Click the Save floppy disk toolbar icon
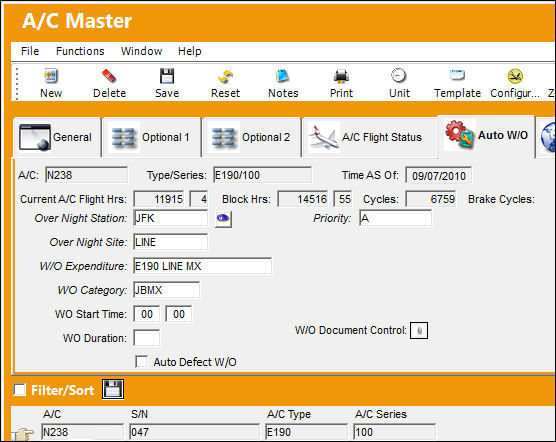The image size is (556, 442). pyautogui.click(x=167, y=75)
